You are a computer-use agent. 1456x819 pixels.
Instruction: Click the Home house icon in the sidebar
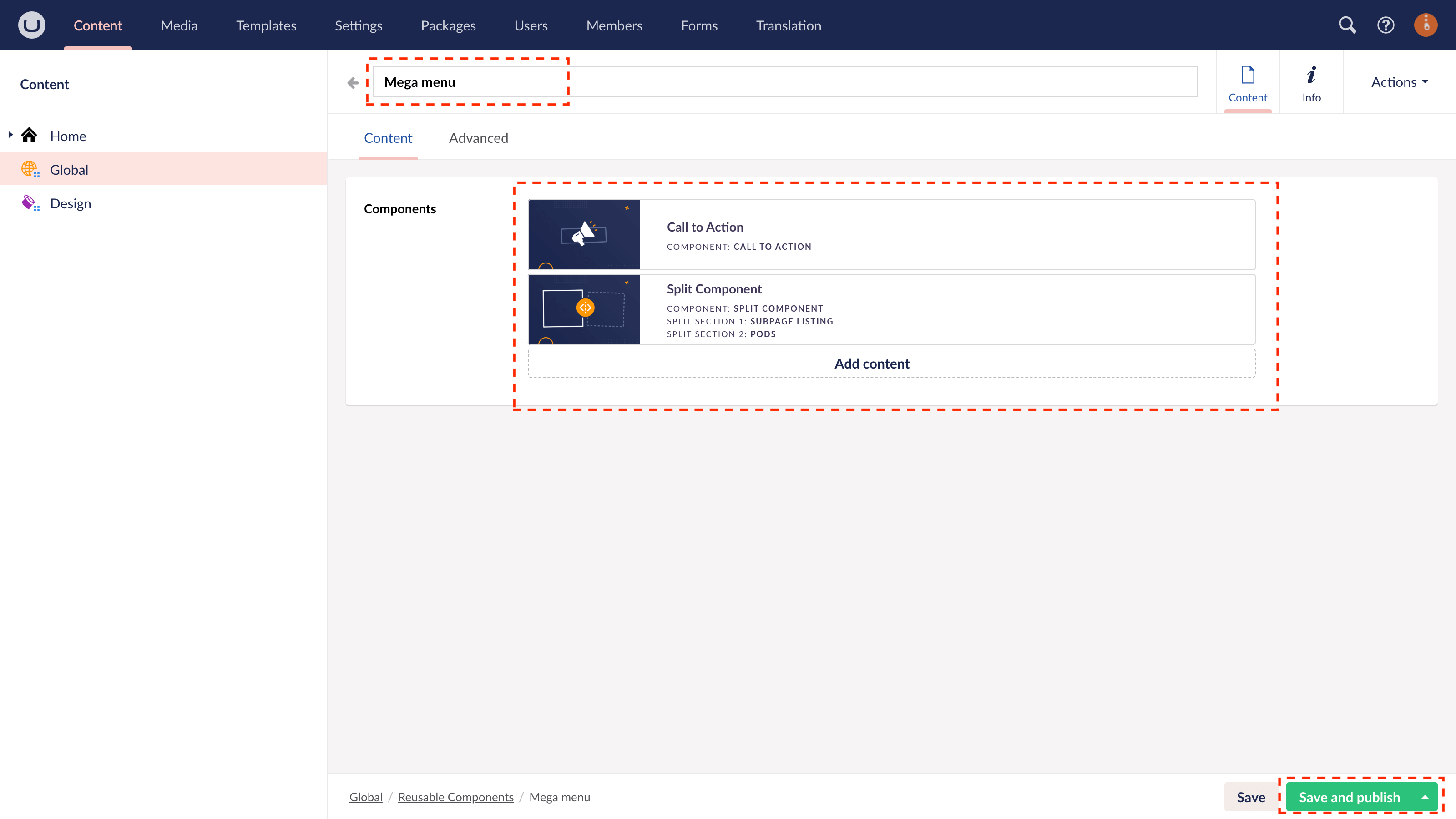pyautogui.click(x=30, y=135)
